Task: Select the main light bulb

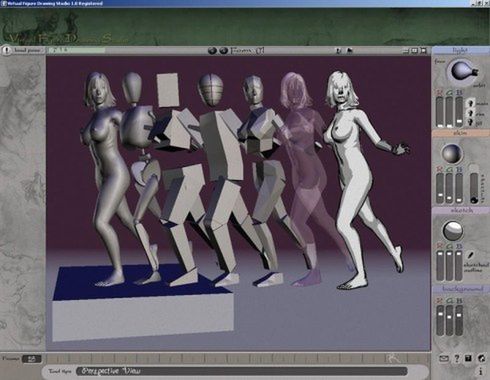Action: (x=471, y=102)
